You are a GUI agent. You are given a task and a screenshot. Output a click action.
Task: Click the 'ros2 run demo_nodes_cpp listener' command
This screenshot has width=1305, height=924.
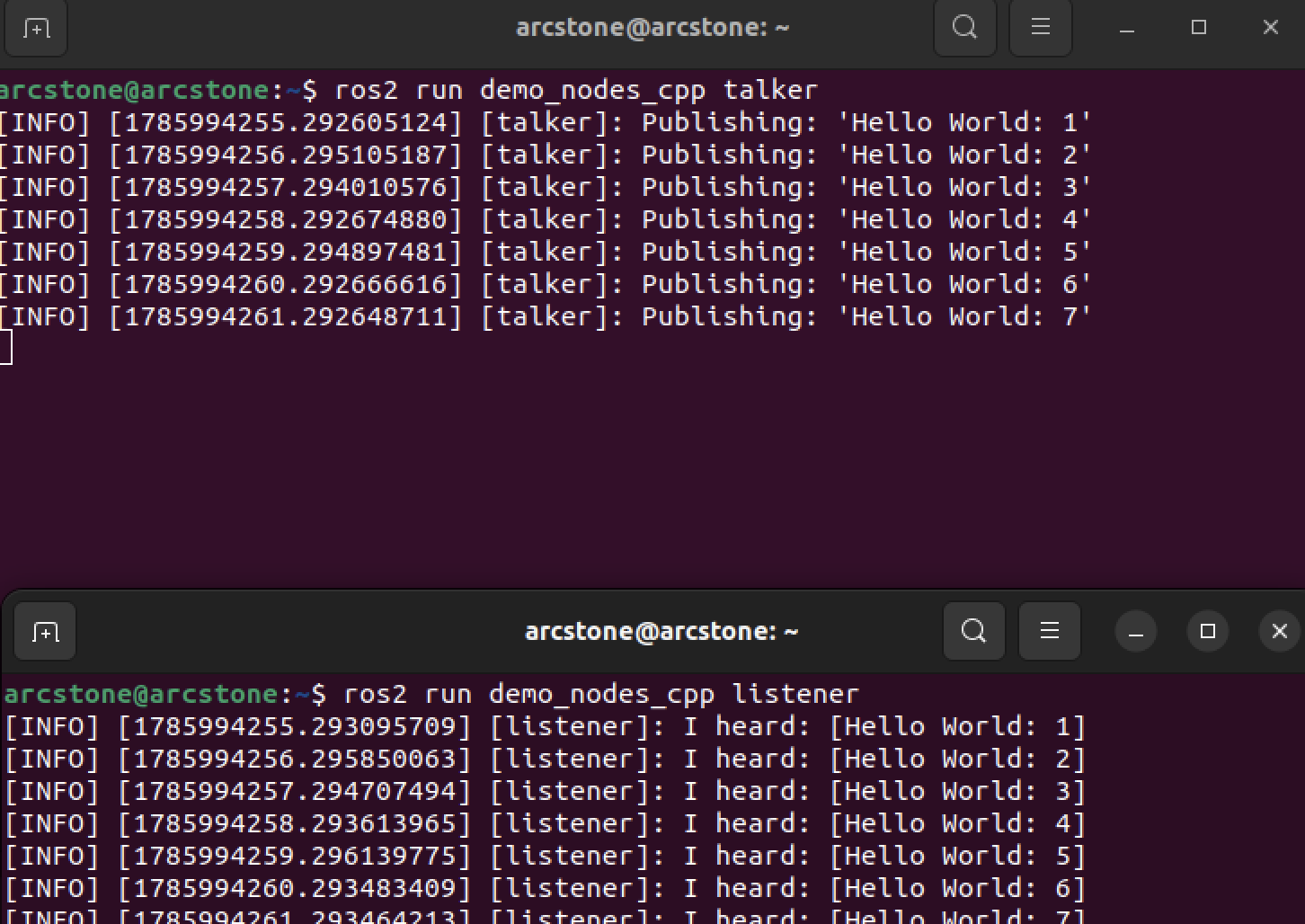coord(601,695)
